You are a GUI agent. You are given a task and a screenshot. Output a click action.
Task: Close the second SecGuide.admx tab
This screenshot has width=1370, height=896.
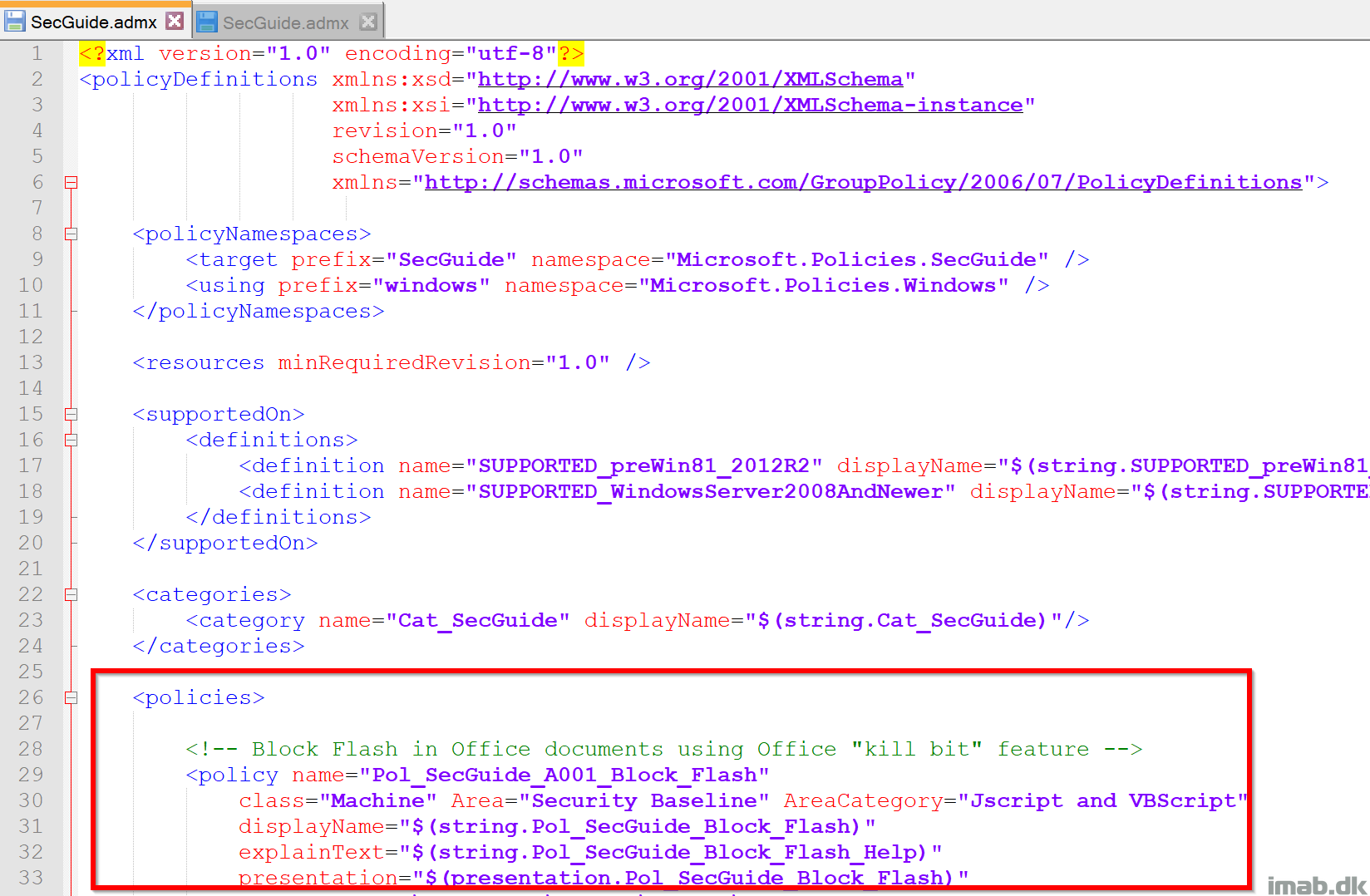[368, 22]
